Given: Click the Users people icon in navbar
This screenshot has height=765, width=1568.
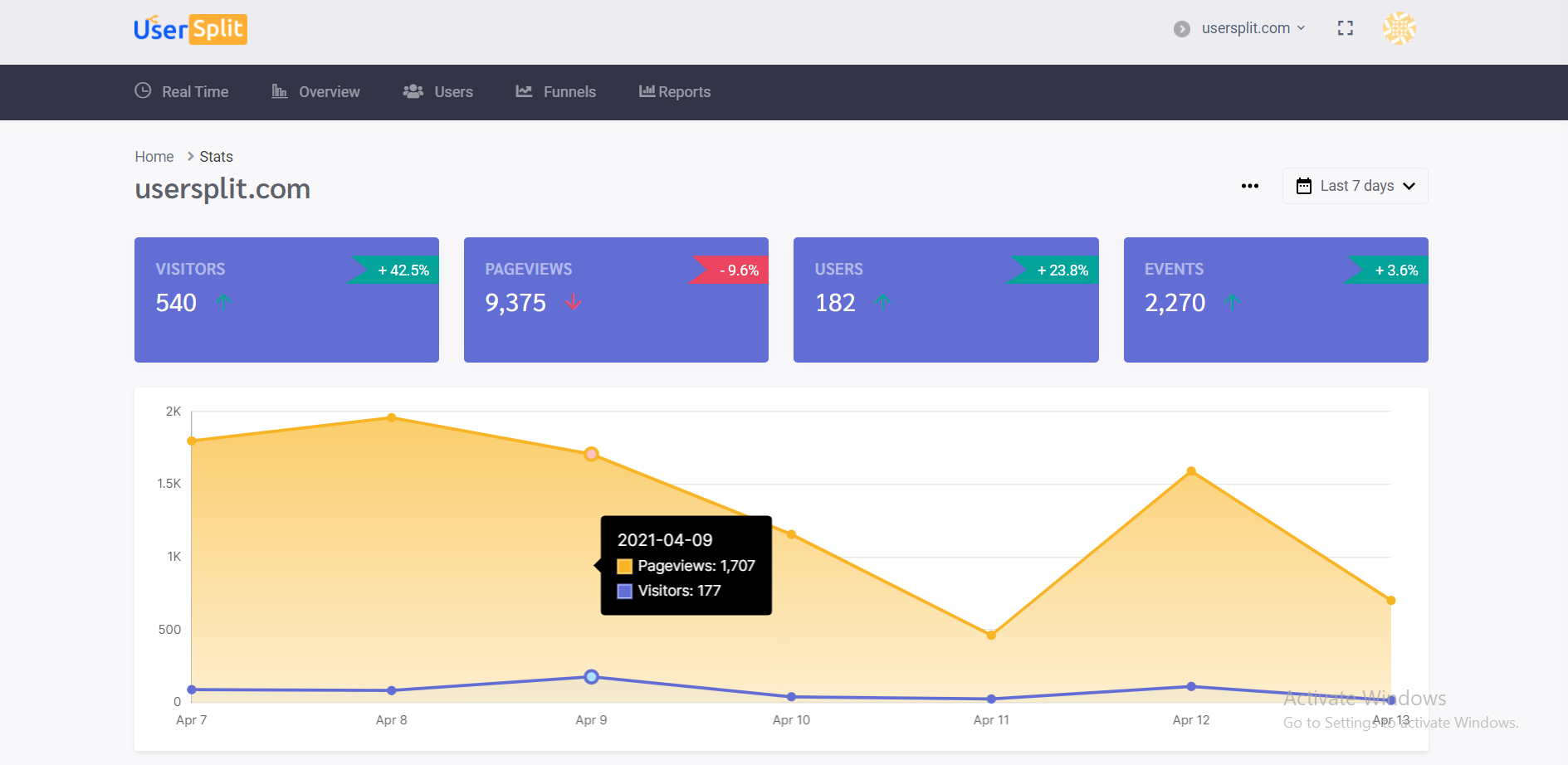Looking at the screenshot, I should [x=413, y=91].
